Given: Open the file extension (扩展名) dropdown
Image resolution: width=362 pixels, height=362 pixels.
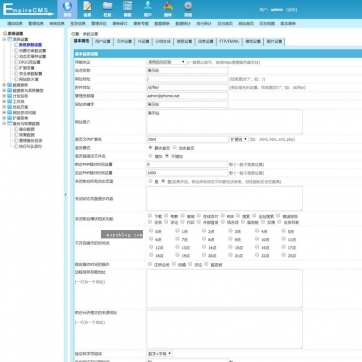Looking at the screenshot, I should 239,139.
